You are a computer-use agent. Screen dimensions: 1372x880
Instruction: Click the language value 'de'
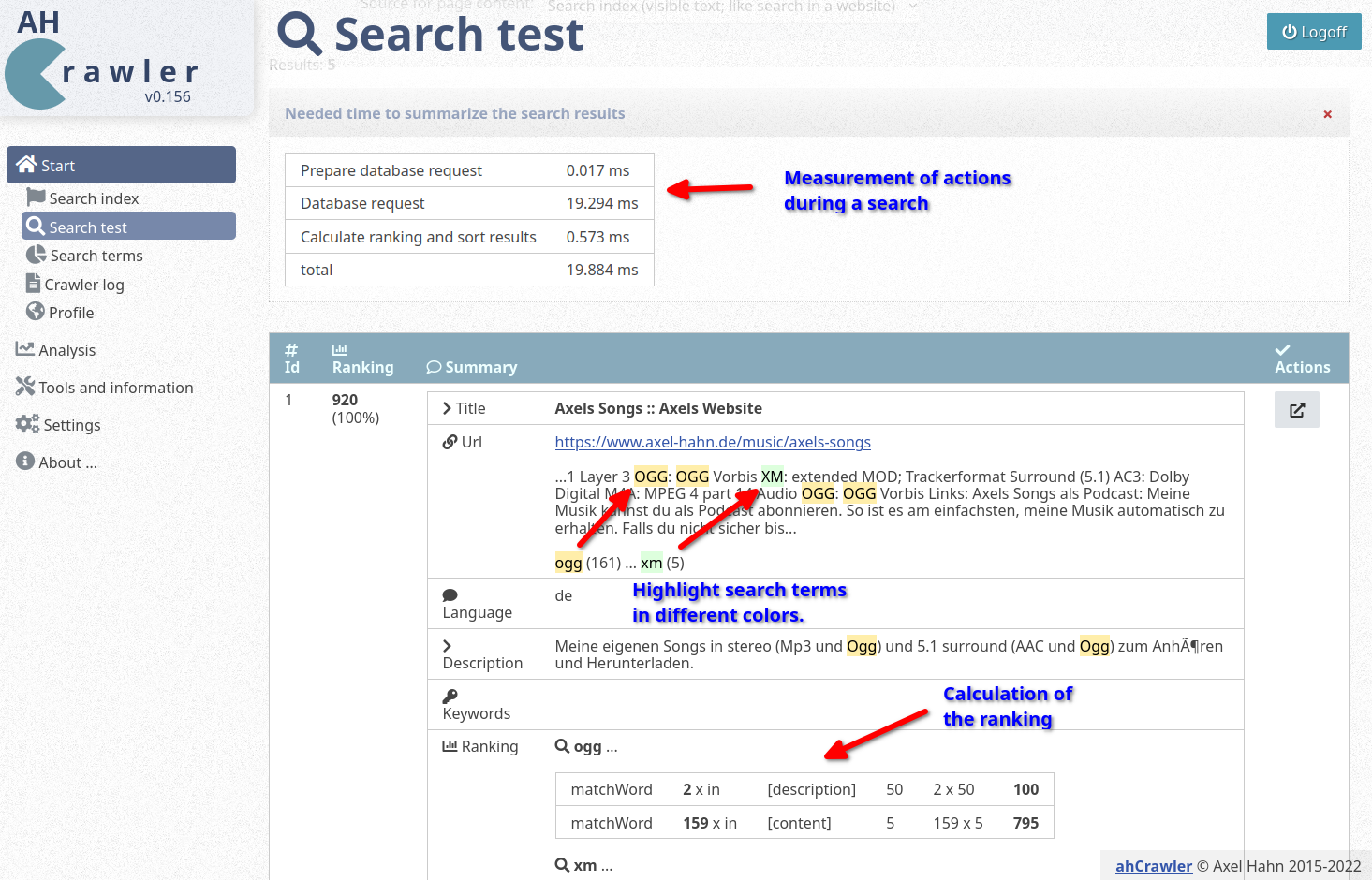coord(564,595)
